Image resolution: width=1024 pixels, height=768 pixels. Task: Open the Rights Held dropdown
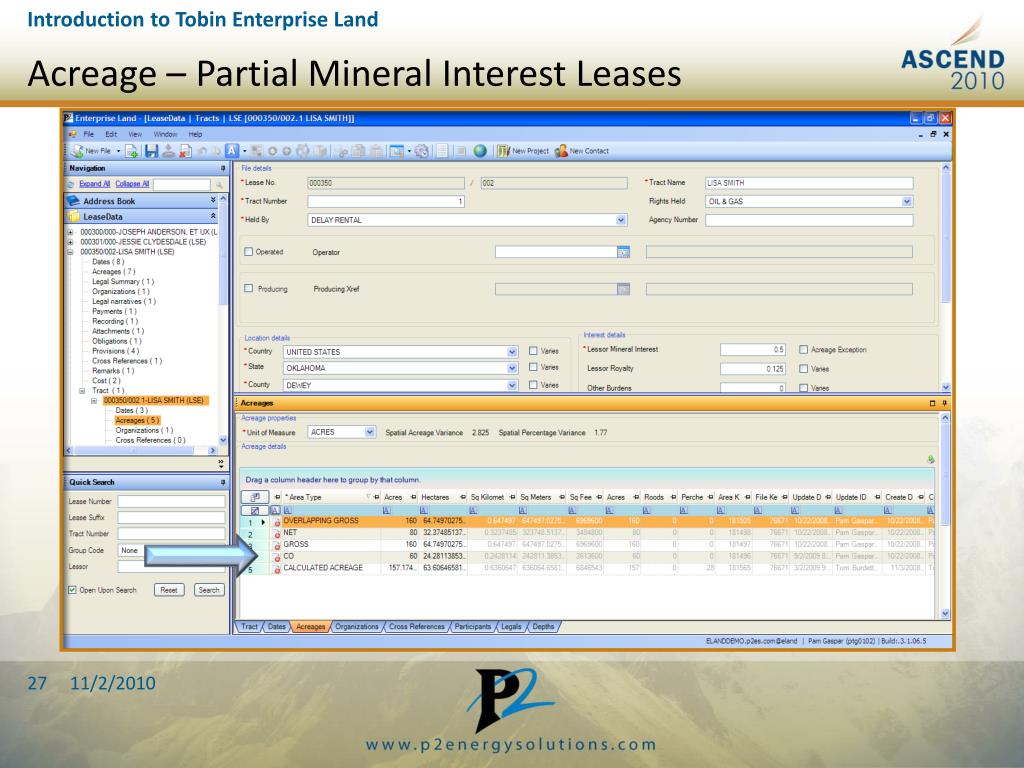point(906,201)
